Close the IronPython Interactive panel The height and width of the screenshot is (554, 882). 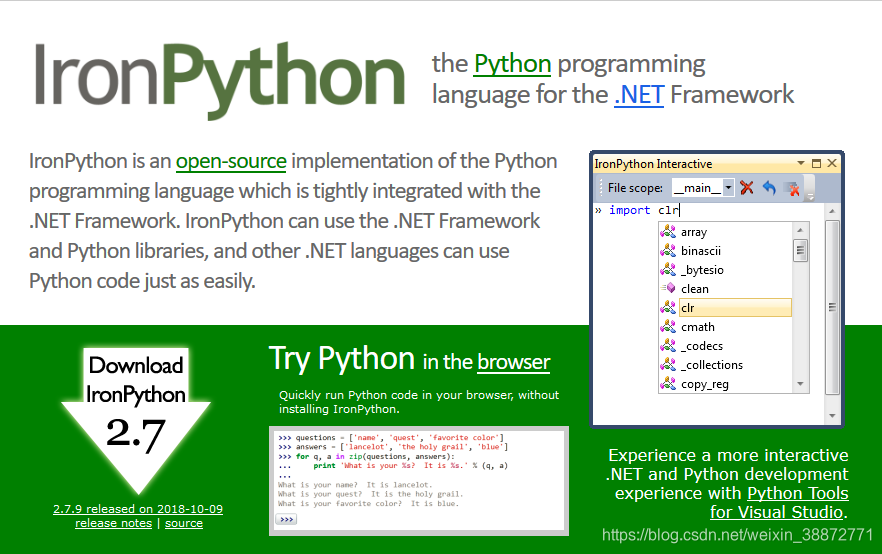tap(832, 163)
